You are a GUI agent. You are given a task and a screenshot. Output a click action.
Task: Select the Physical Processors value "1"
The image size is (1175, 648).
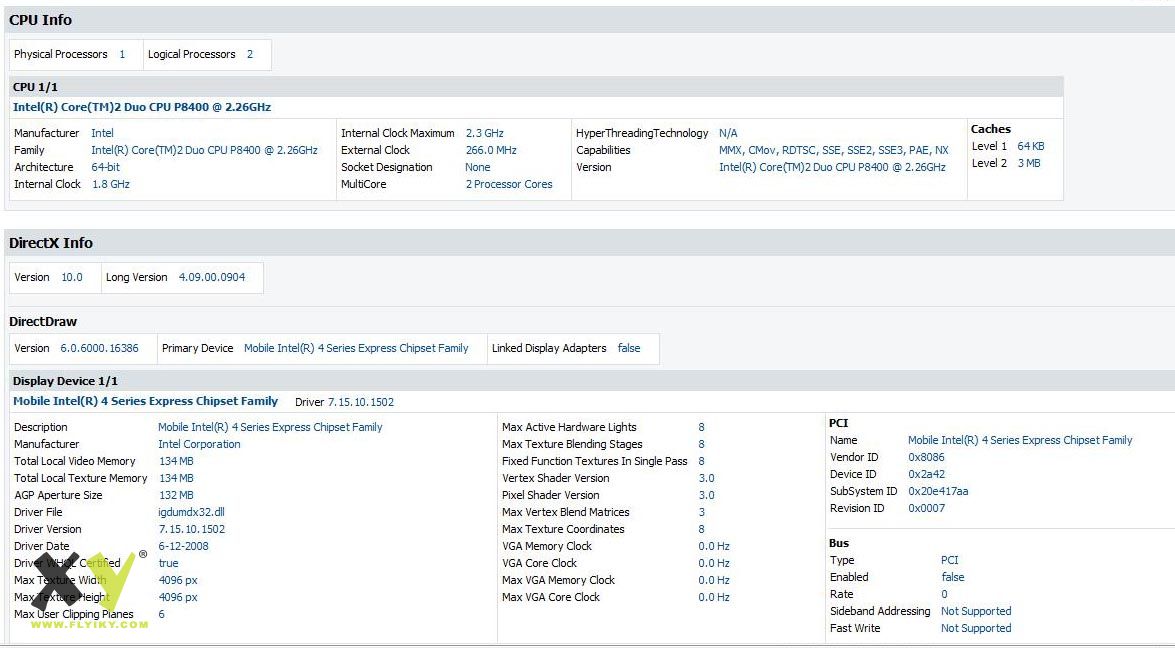122,55
